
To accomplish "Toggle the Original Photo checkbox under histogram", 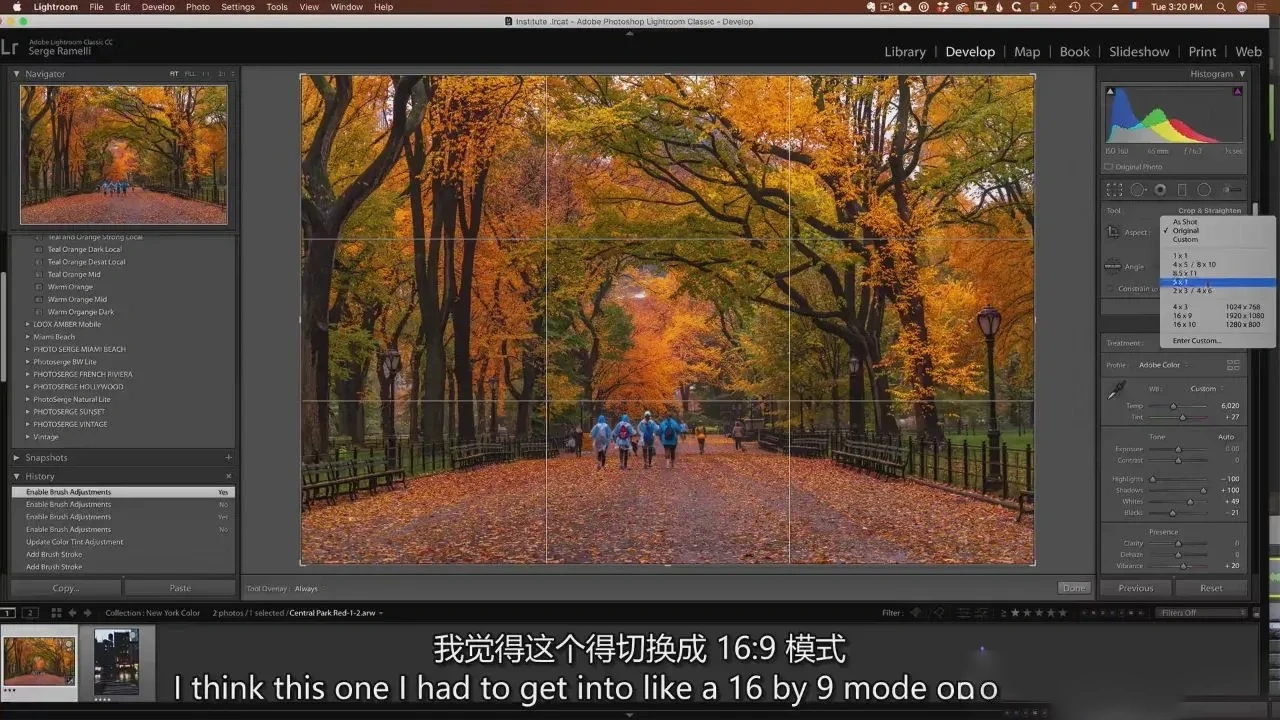I will click(1108, 167).
